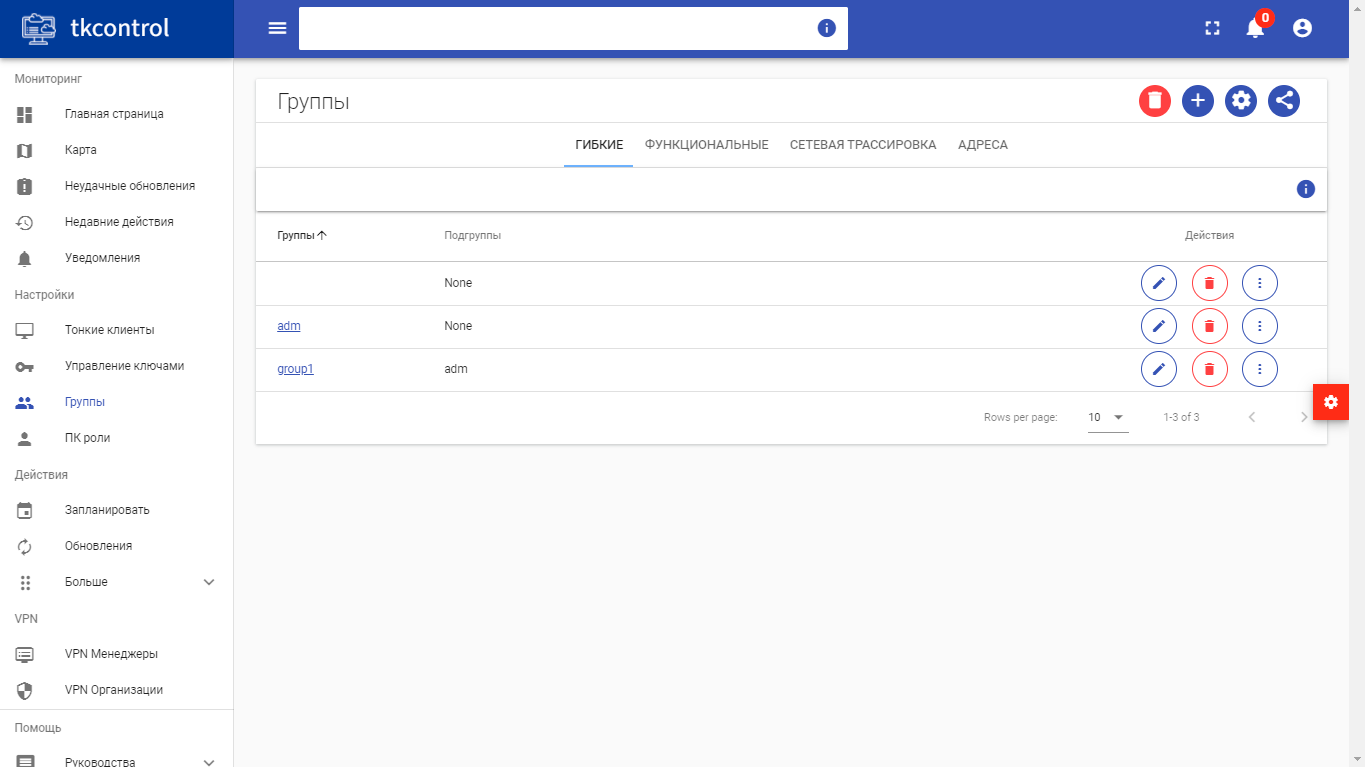Expand the Руководства menu
The height and width of the screenshot is (767, 1365).
coord(116,761)
